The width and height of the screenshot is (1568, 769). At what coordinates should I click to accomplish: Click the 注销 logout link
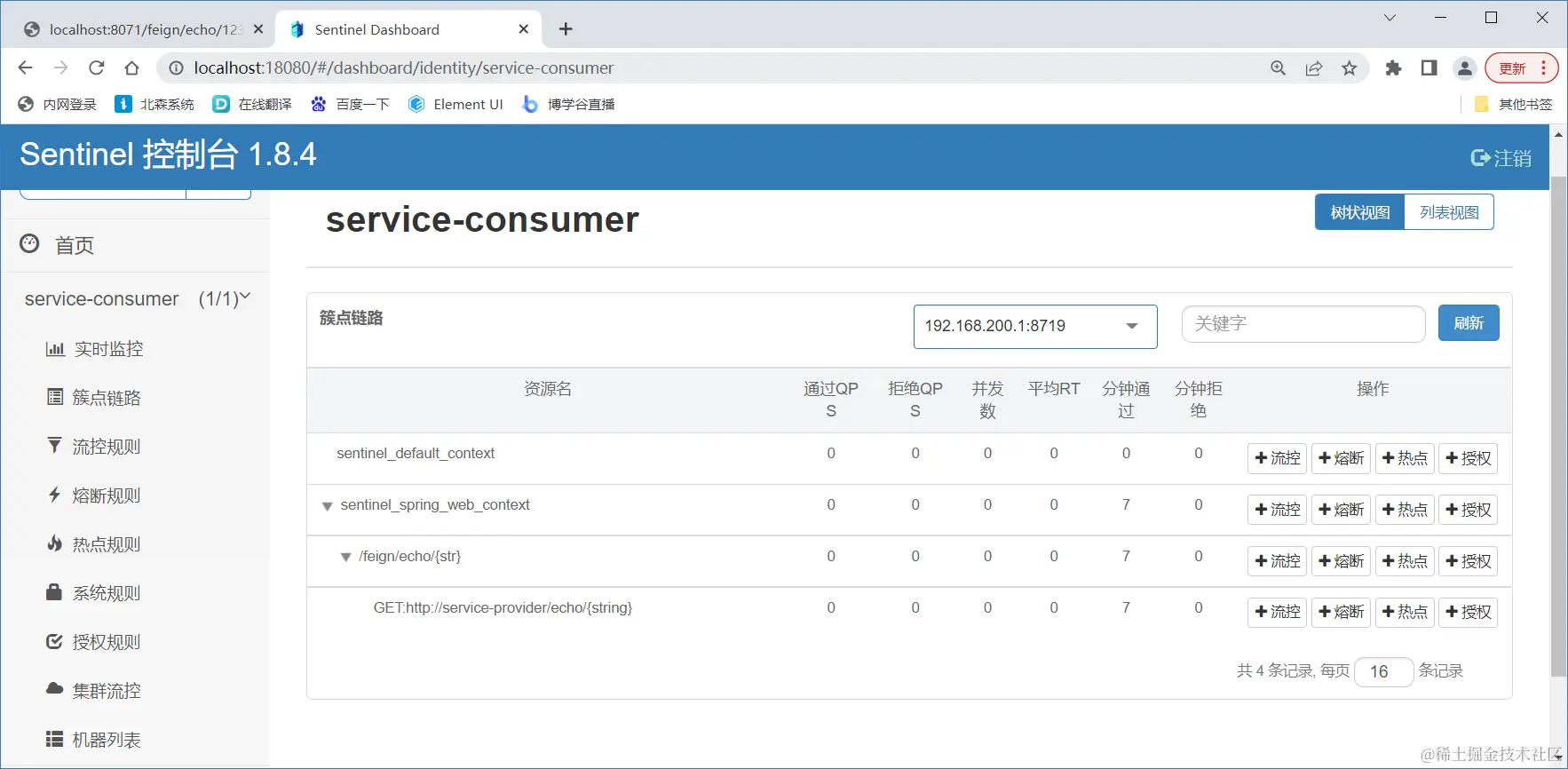(x=1501, y=158)
